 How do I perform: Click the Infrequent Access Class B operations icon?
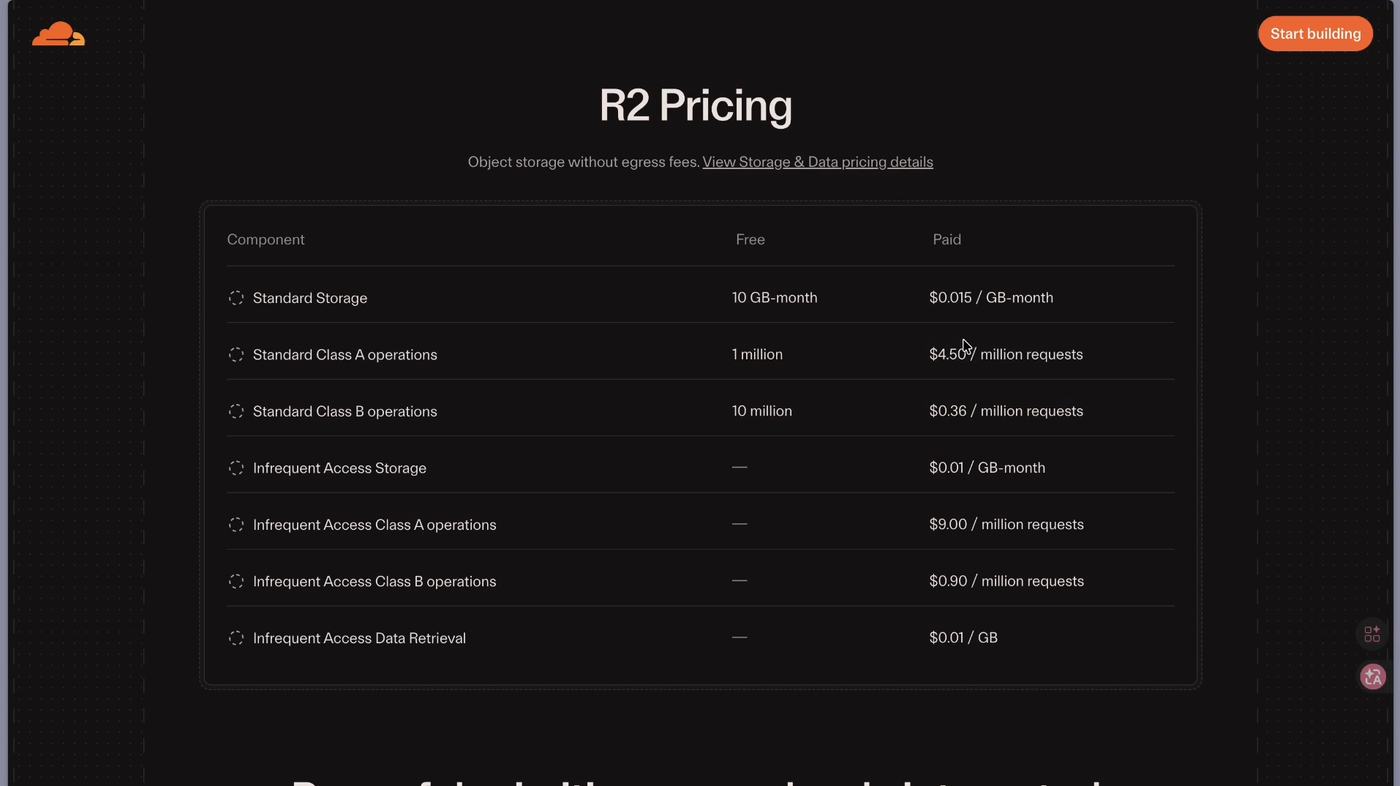[236, 581]
